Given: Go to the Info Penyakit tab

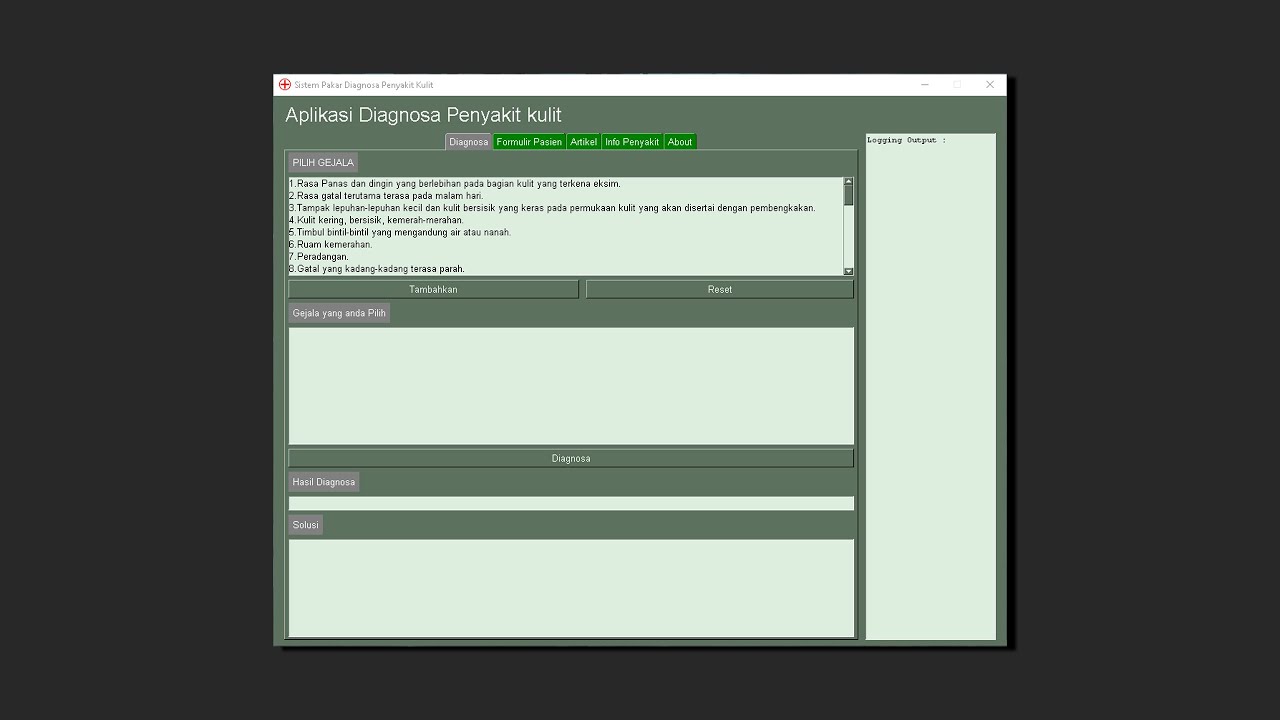Looking at the screenshot, I should [632, 142].
